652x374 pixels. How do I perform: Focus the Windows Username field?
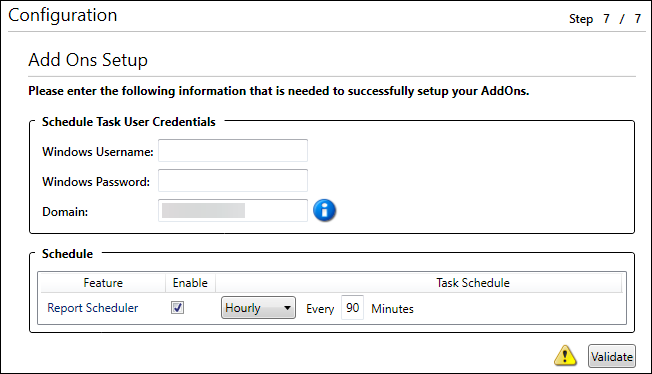(x=233, y=151)
